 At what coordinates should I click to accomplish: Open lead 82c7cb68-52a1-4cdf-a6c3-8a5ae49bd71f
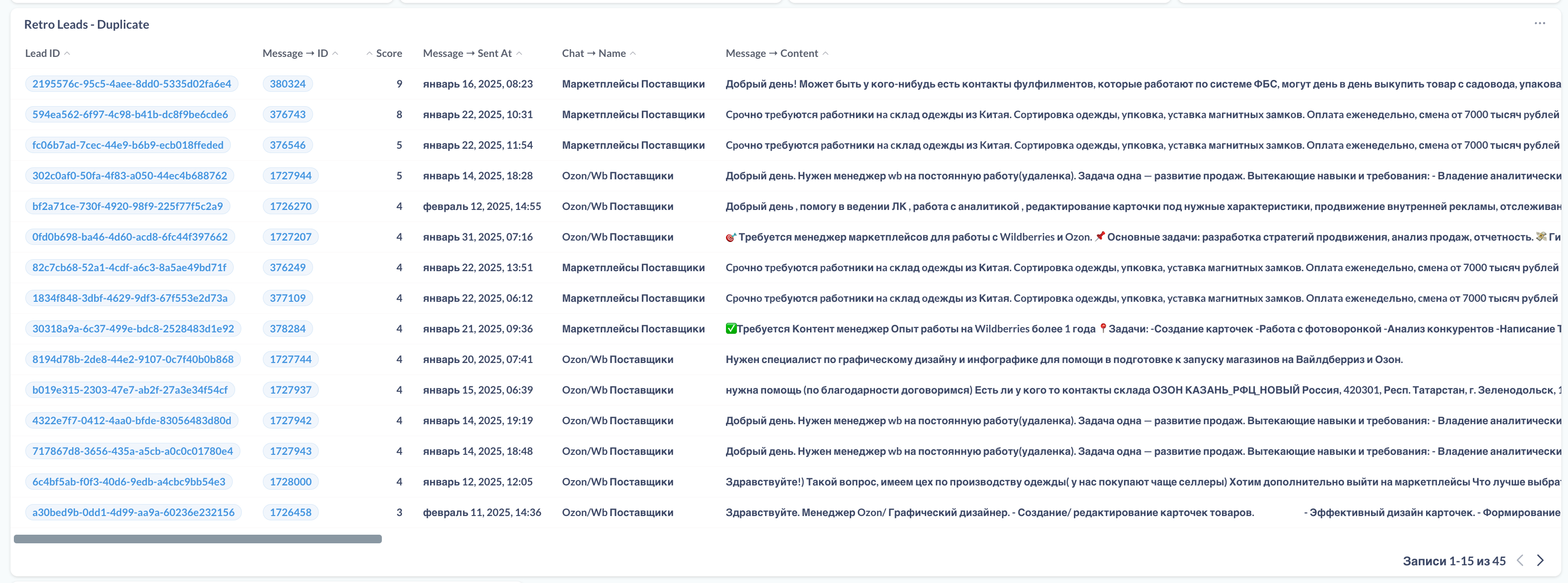tap(129, 267)
